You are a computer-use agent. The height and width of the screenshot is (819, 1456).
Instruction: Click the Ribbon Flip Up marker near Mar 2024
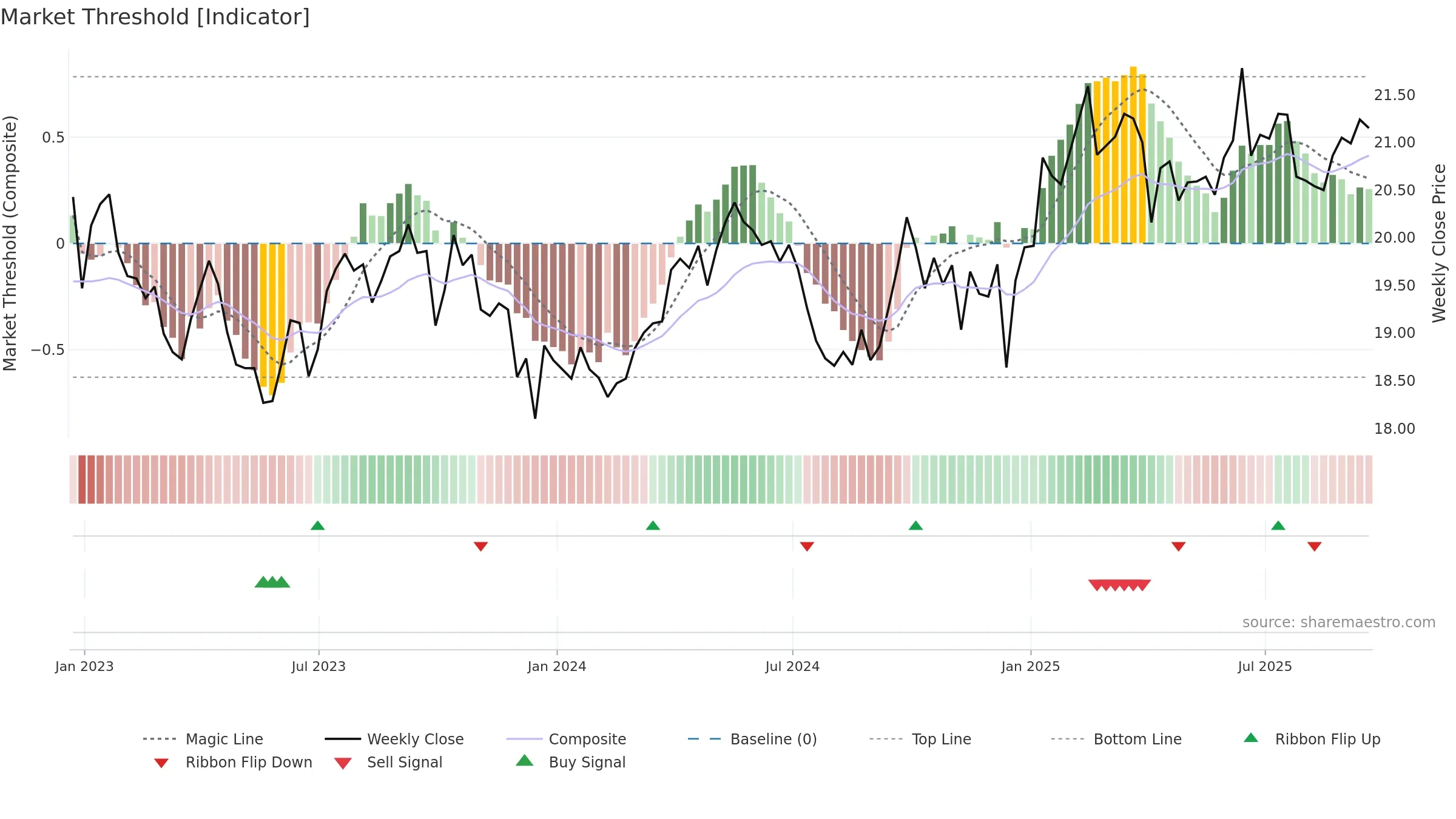(x=653, y=525)
